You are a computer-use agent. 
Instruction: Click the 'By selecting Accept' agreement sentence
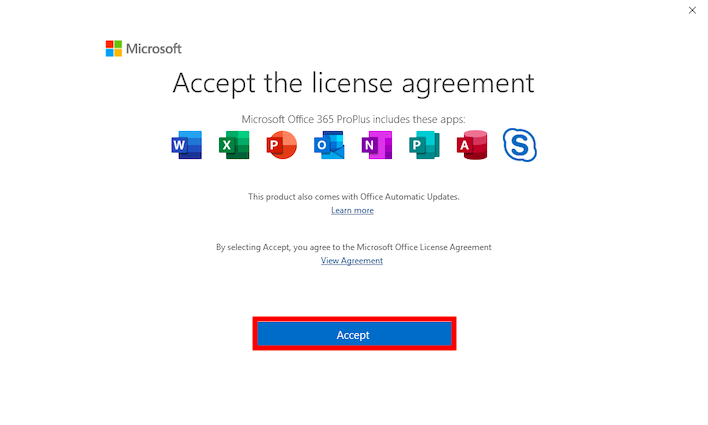click(354, 247)
